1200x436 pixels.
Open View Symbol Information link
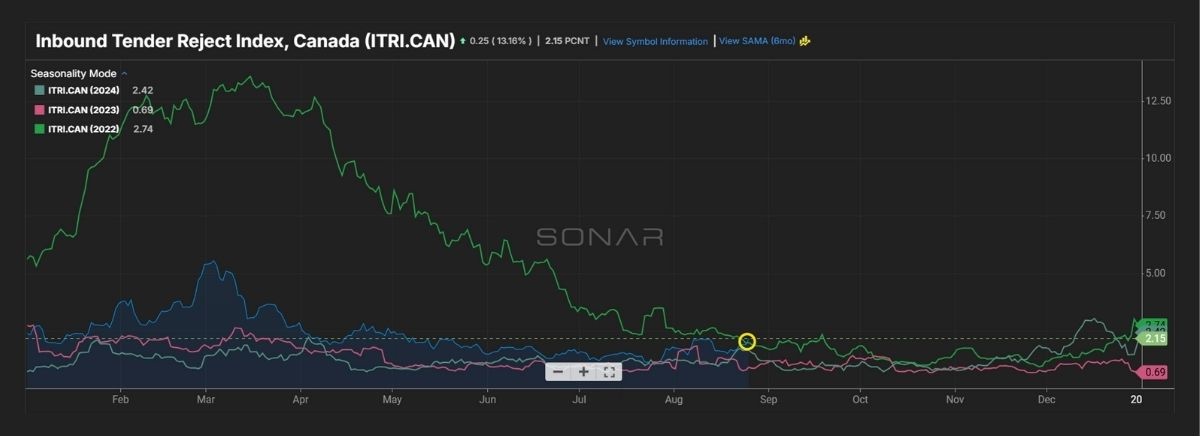[x=655, y=41]
